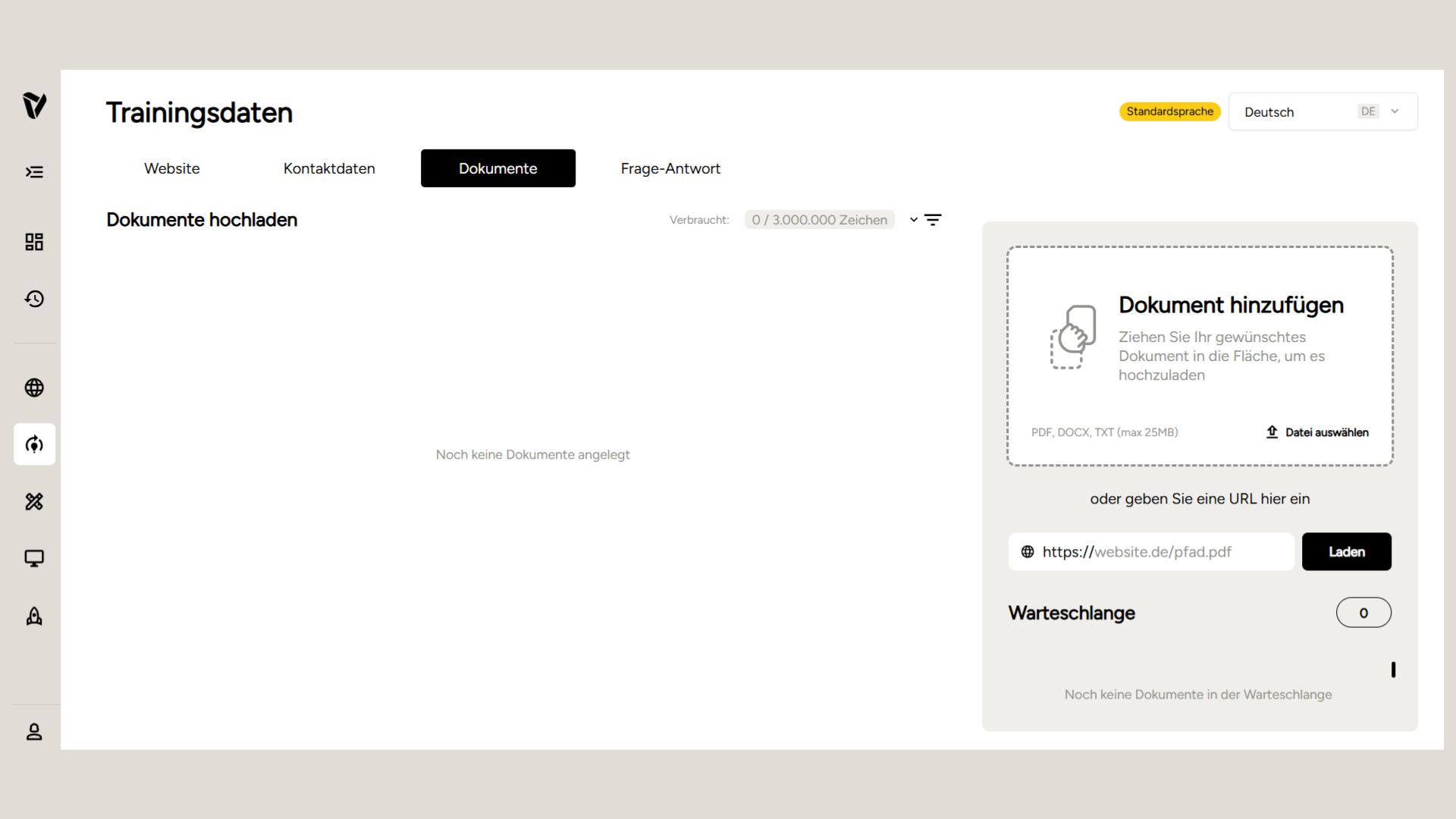
Task: Focus the document URL input field
Action: point(1160,552)
